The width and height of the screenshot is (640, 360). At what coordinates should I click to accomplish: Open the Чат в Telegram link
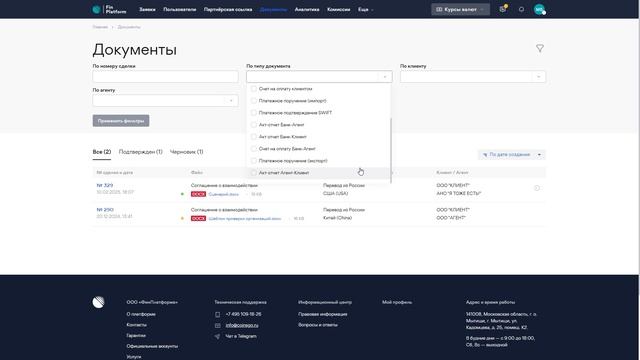tap(241, 336)
